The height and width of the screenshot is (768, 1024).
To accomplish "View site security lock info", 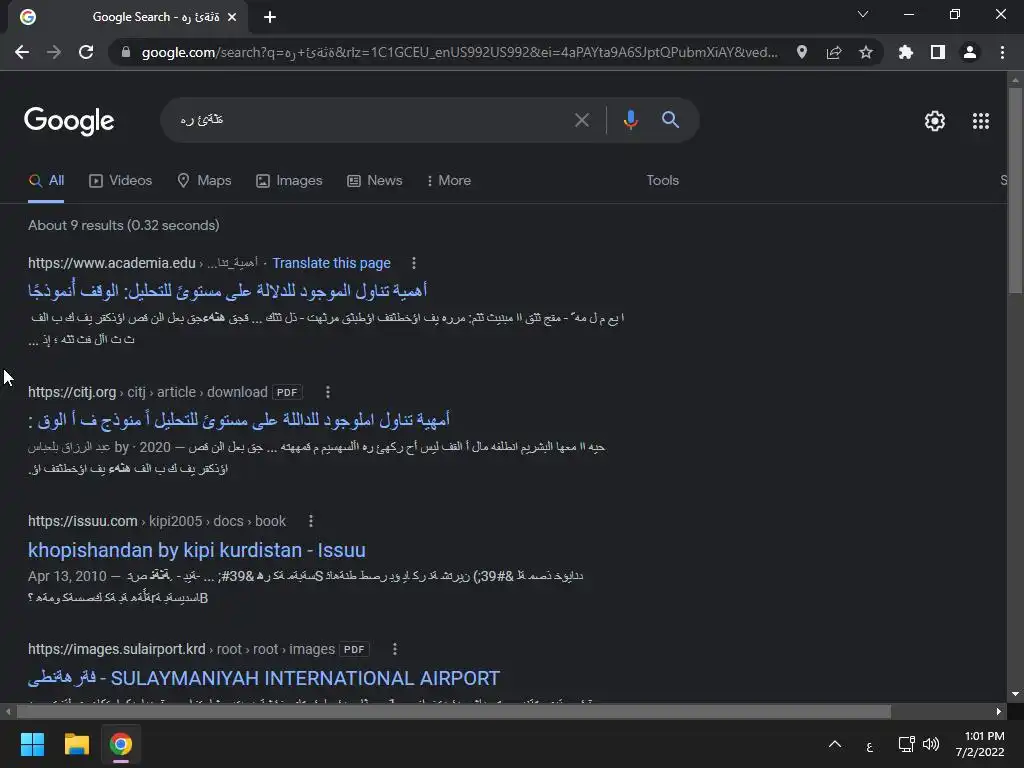I will (x=126, y=52).
